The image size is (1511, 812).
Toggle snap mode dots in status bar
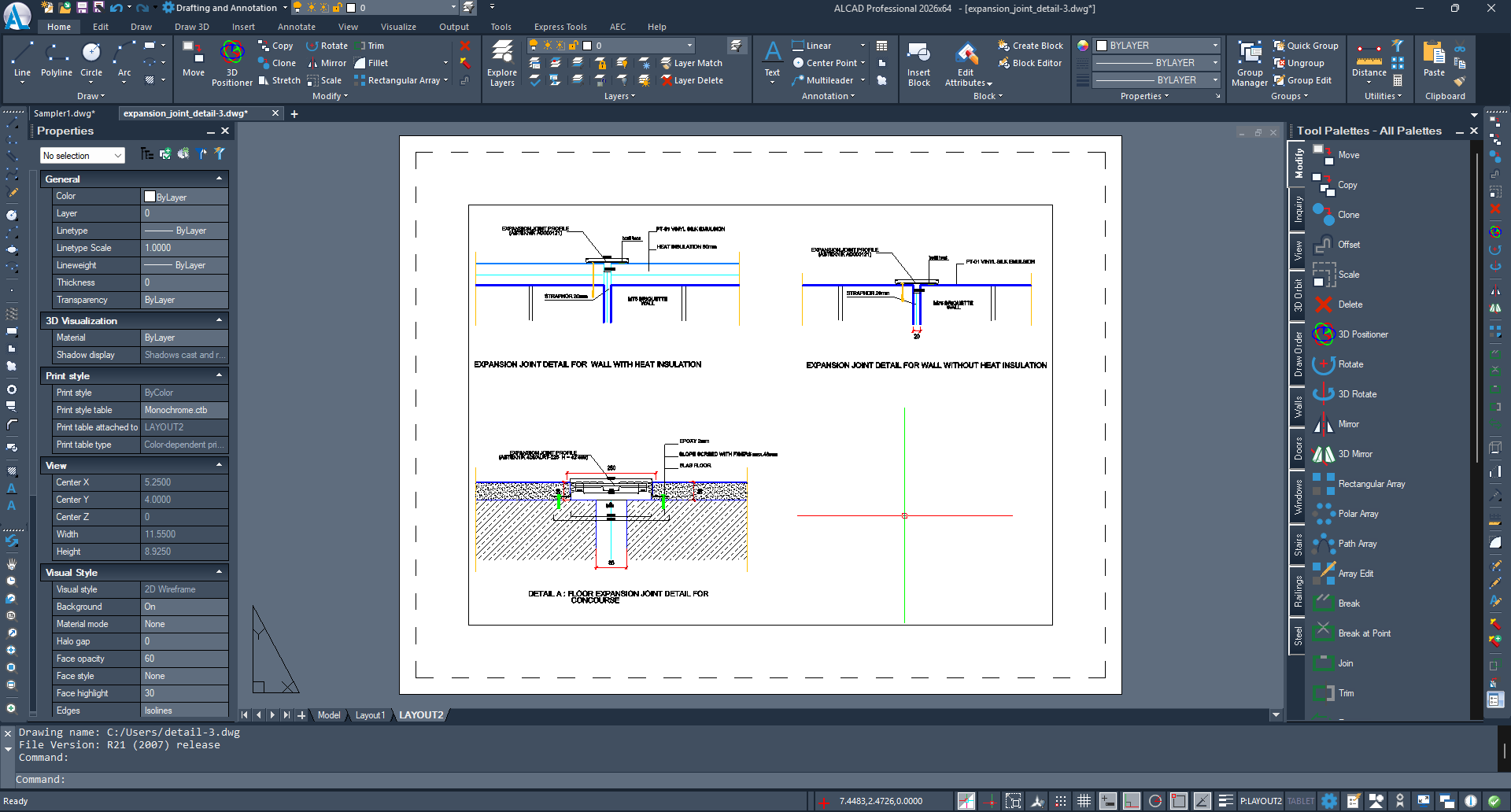click(x=1060, y=801)
